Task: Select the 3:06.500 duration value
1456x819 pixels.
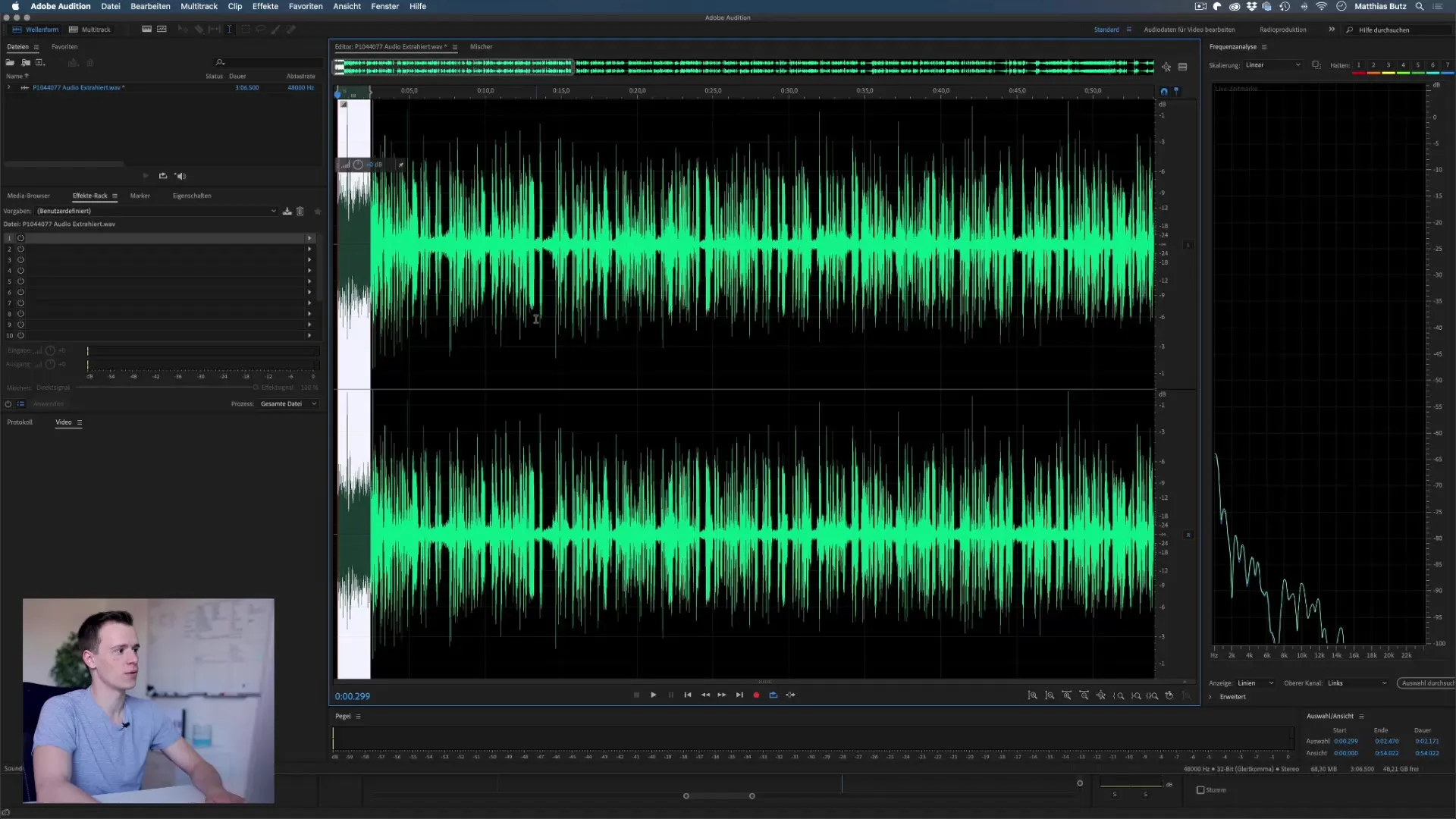Action: tap(246, 88)
